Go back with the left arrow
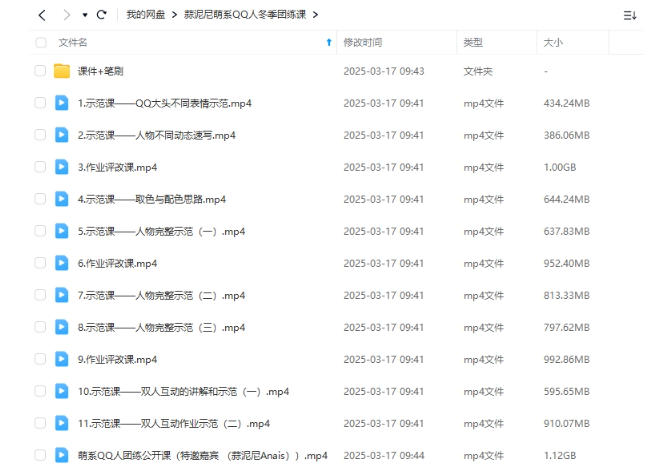The width and height of the screenshot is (672, 471). [42, 15]
